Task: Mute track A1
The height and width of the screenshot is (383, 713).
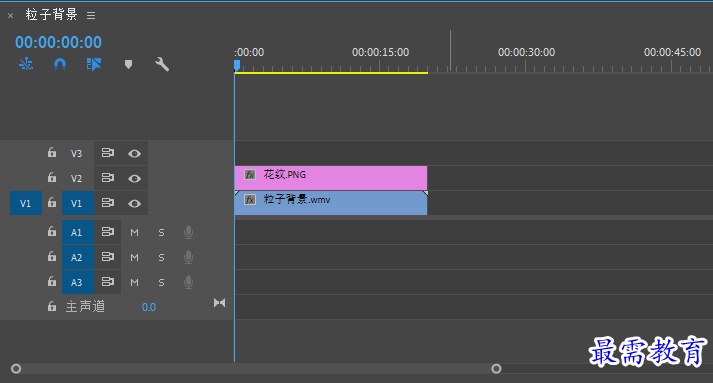Action: coord(134,232)
